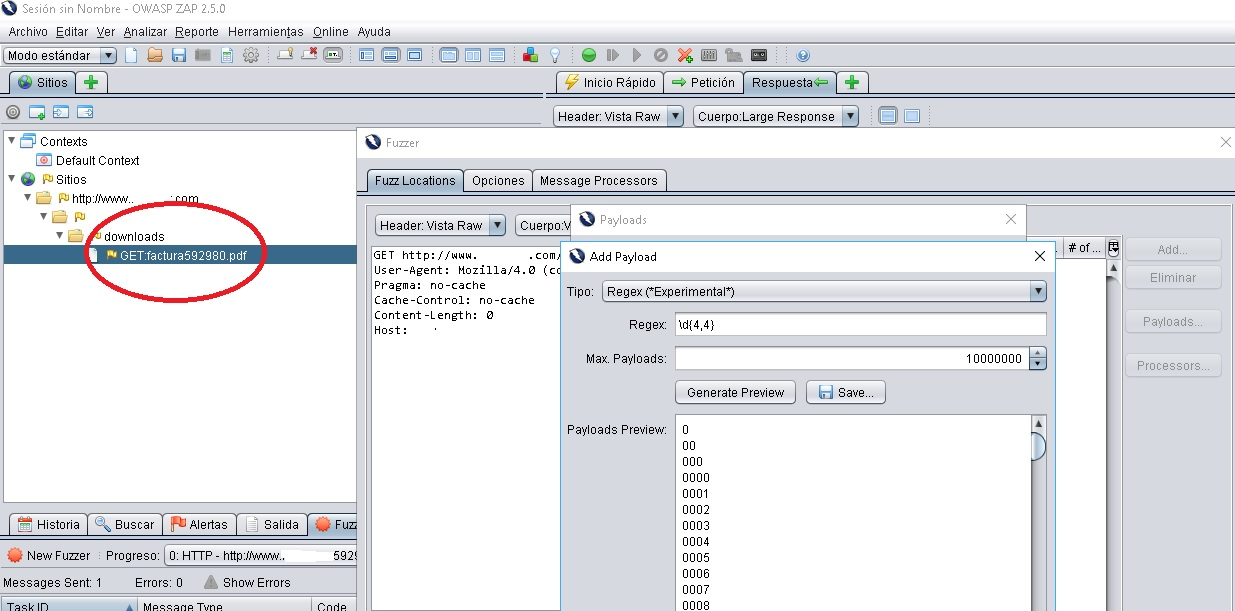Switch to the Alertas tab

point(200,524)
